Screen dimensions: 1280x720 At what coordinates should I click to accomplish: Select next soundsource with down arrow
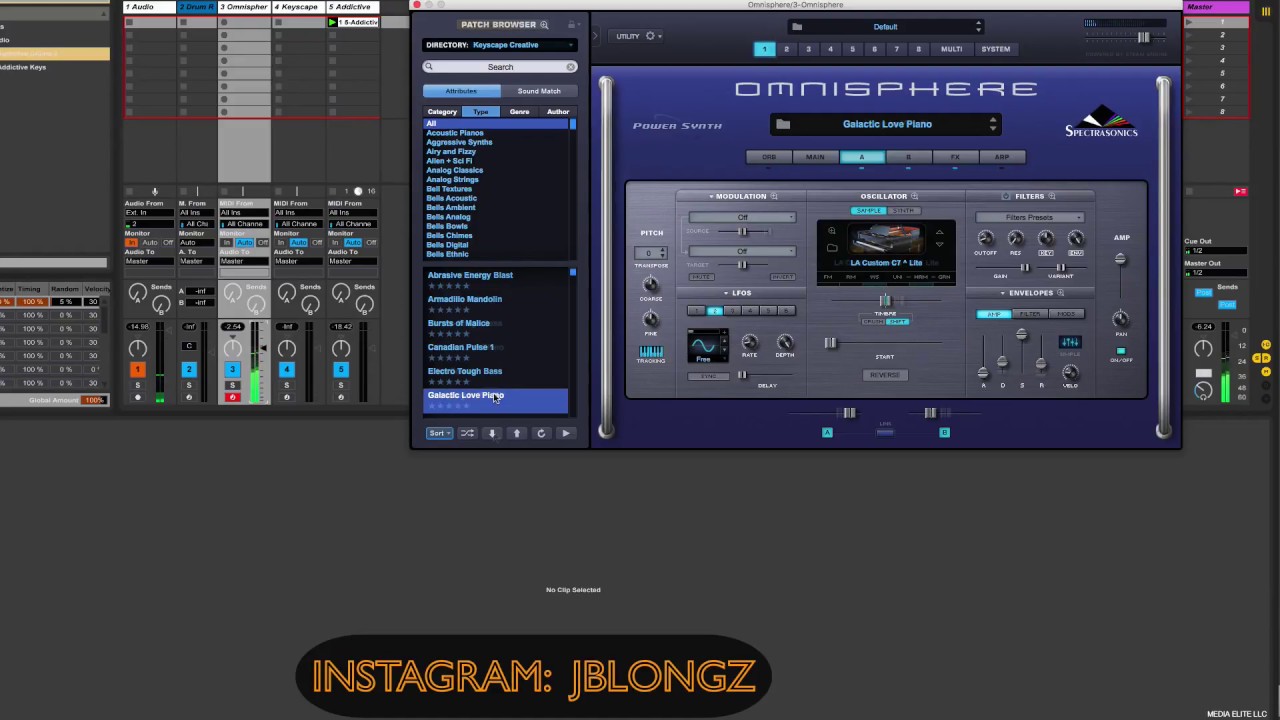[939, 244]
